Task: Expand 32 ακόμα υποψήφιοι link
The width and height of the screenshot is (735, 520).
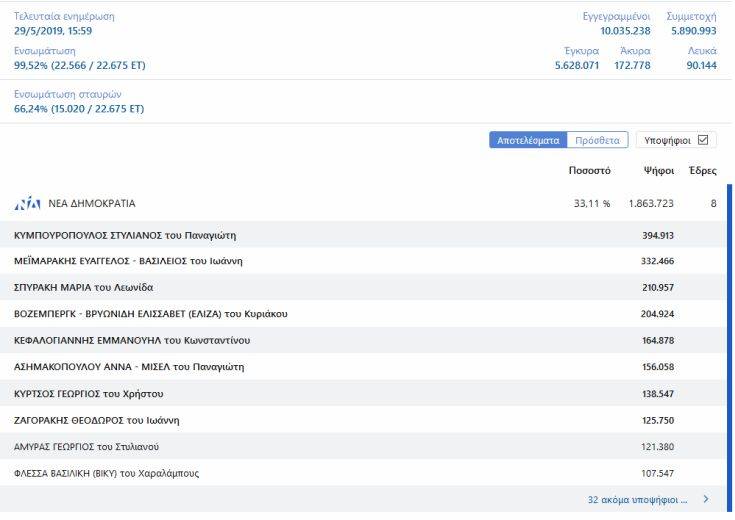Action: point(637,499)
